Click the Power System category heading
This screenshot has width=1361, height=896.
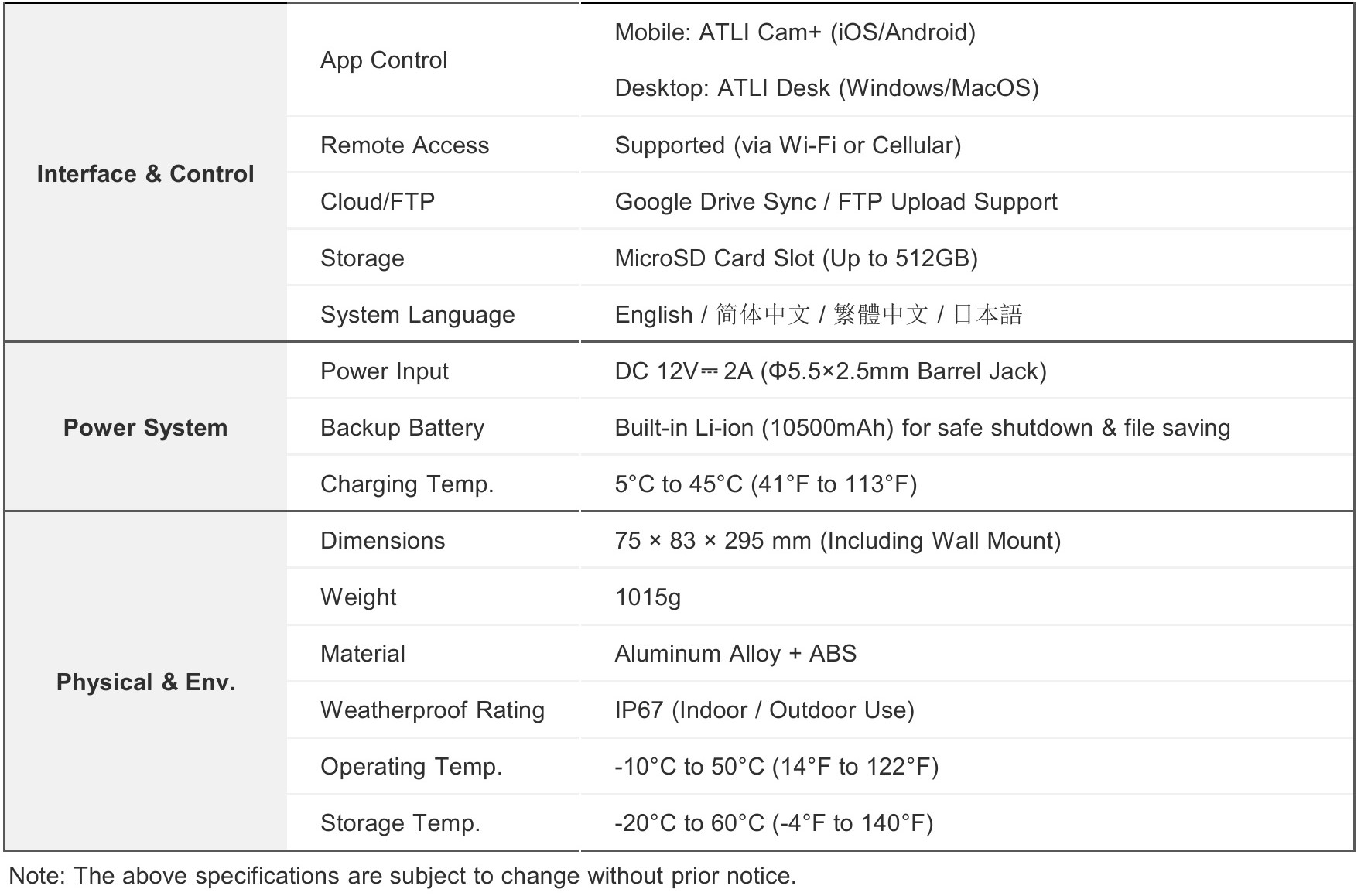pos(145,428)
